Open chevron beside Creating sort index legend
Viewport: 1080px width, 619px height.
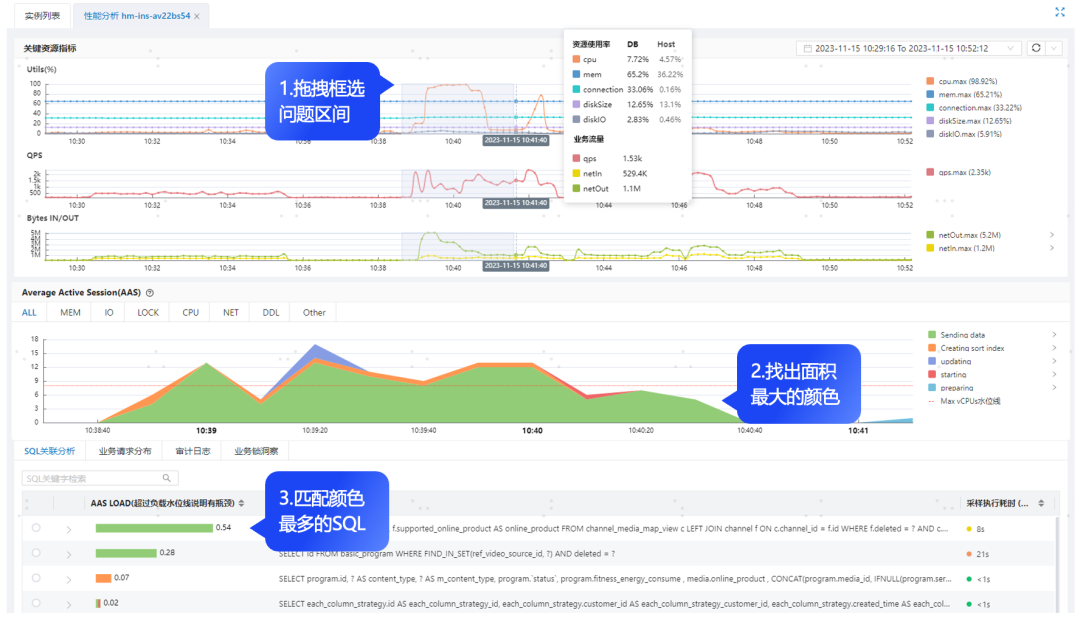point(1055,348)
